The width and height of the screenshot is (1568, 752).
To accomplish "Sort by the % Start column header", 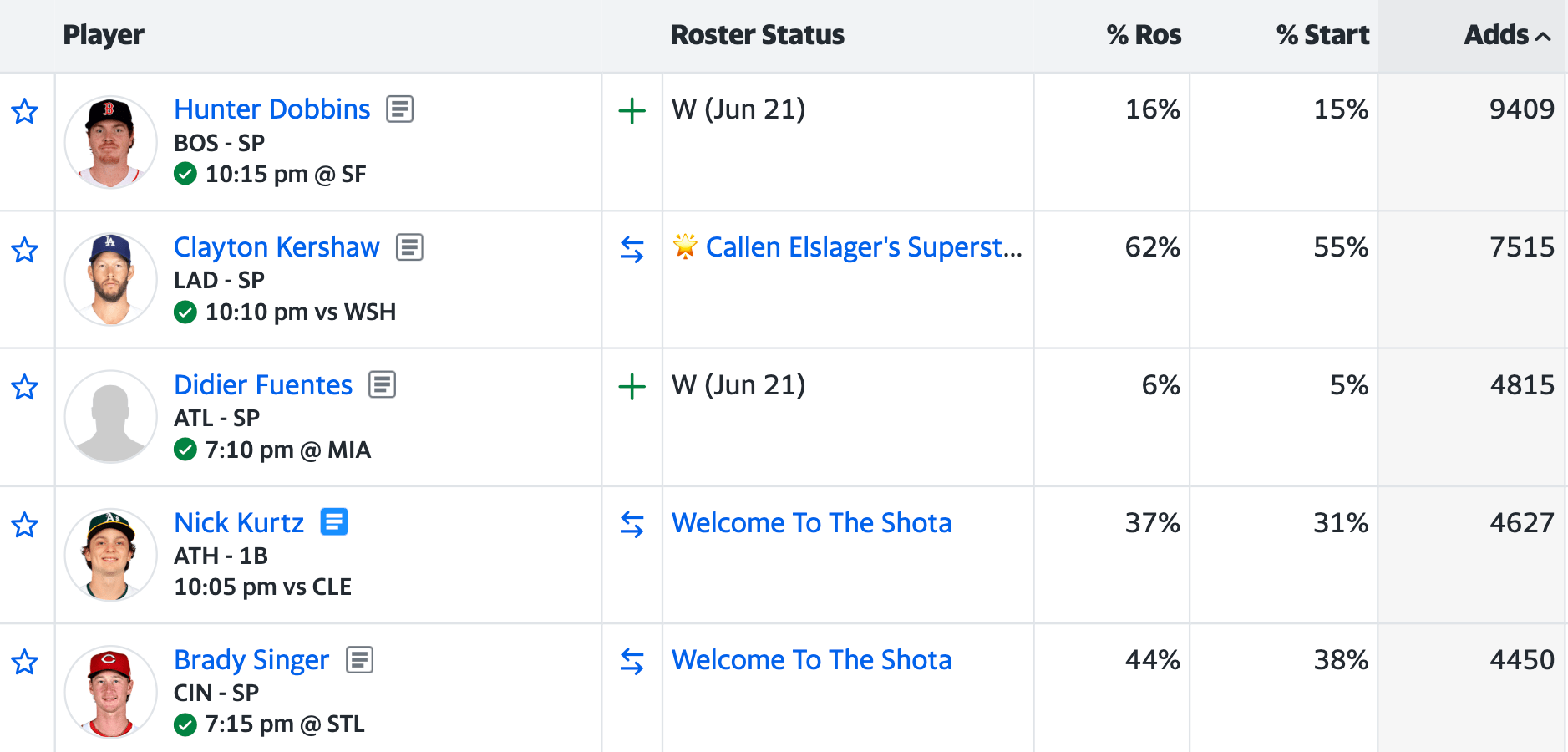I will point(1322,35).
